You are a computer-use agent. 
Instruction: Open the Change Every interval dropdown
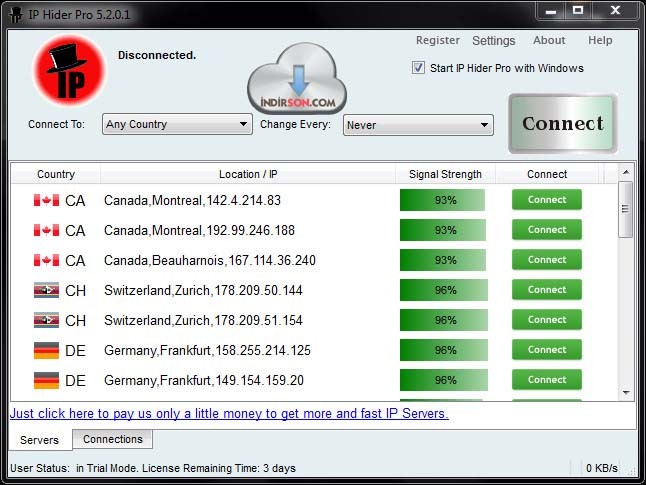coord(418,125)
